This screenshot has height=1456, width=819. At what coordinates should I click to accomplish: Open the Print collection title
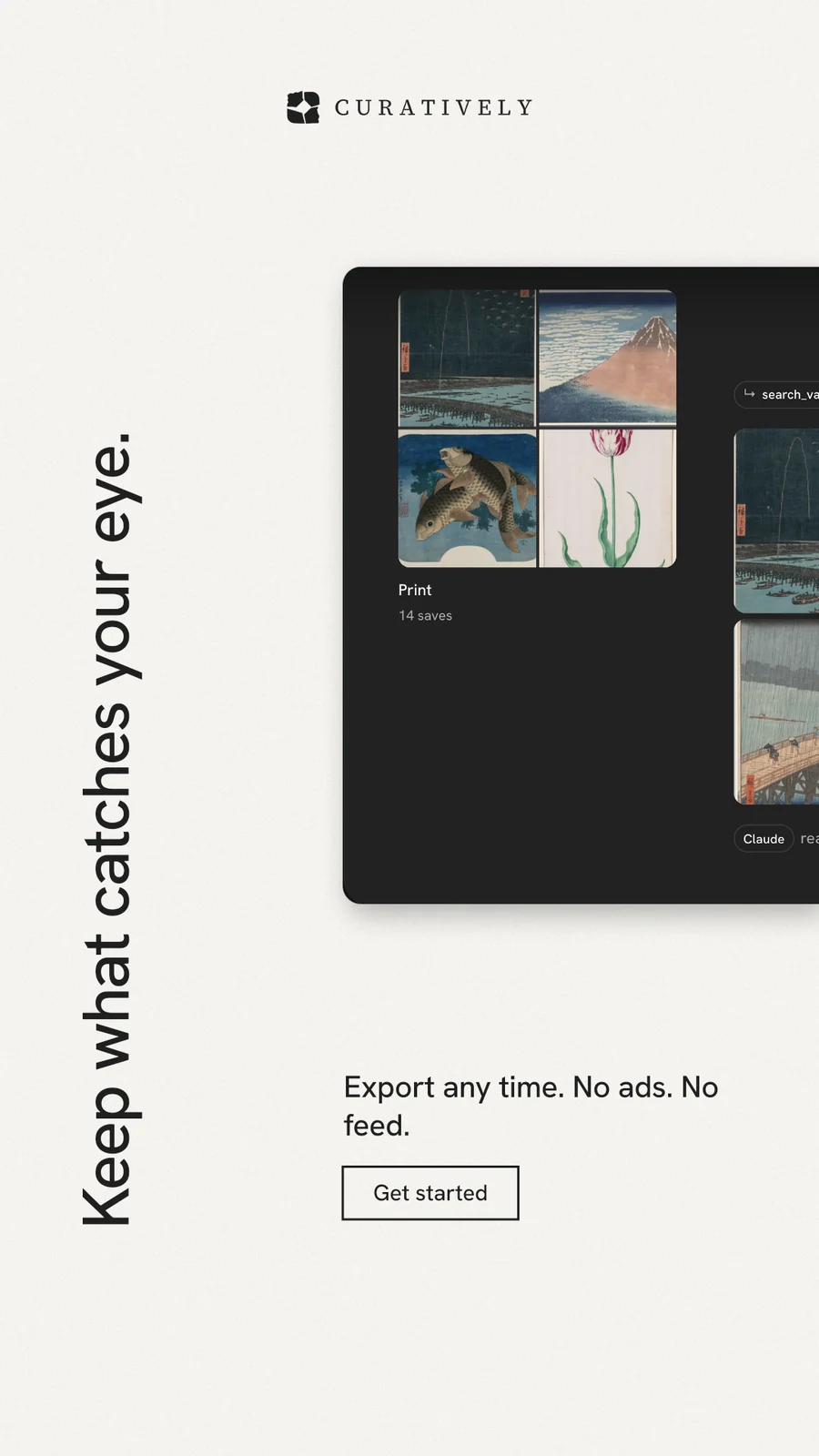415,590
